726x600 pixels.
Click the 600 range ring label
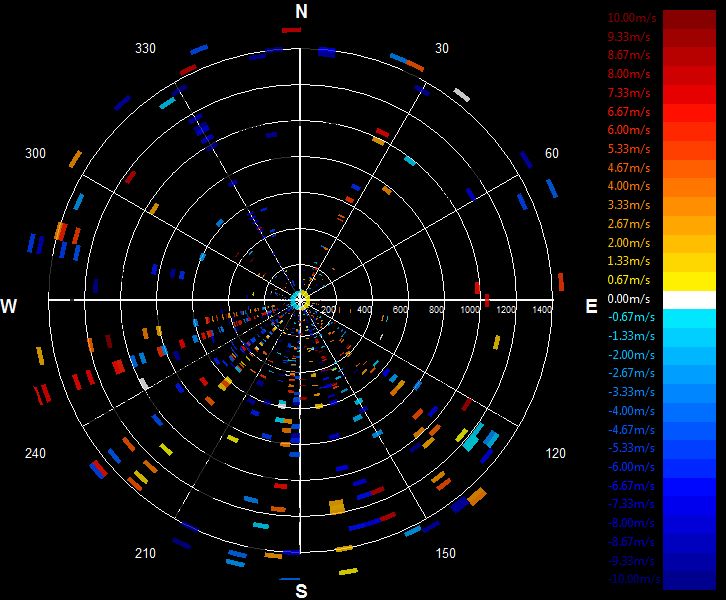pos(401,309)
